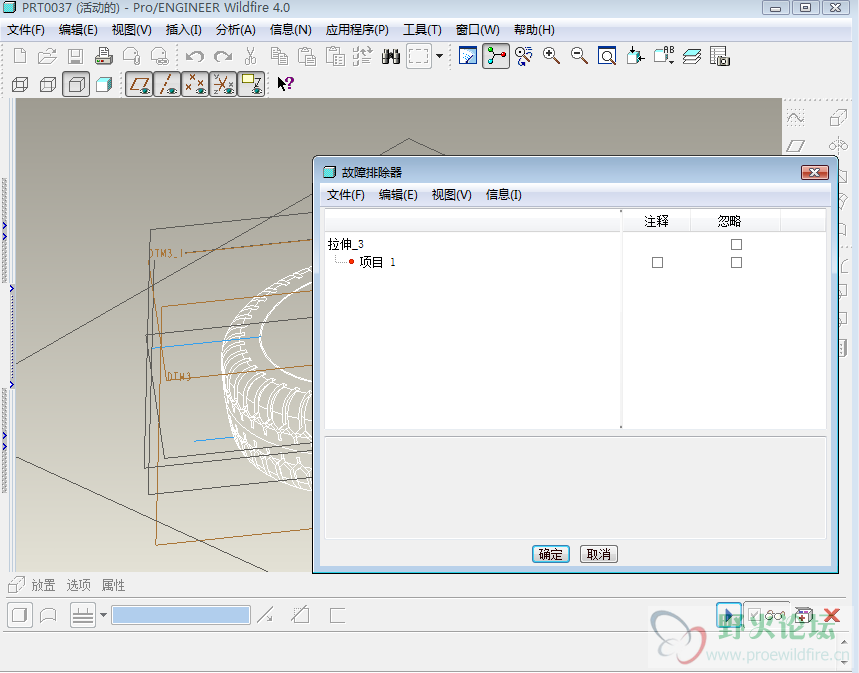Check 忽略 box for 拉伸_3
The width and height of the screenshot is (859, 673).
[x=736, y=244]
